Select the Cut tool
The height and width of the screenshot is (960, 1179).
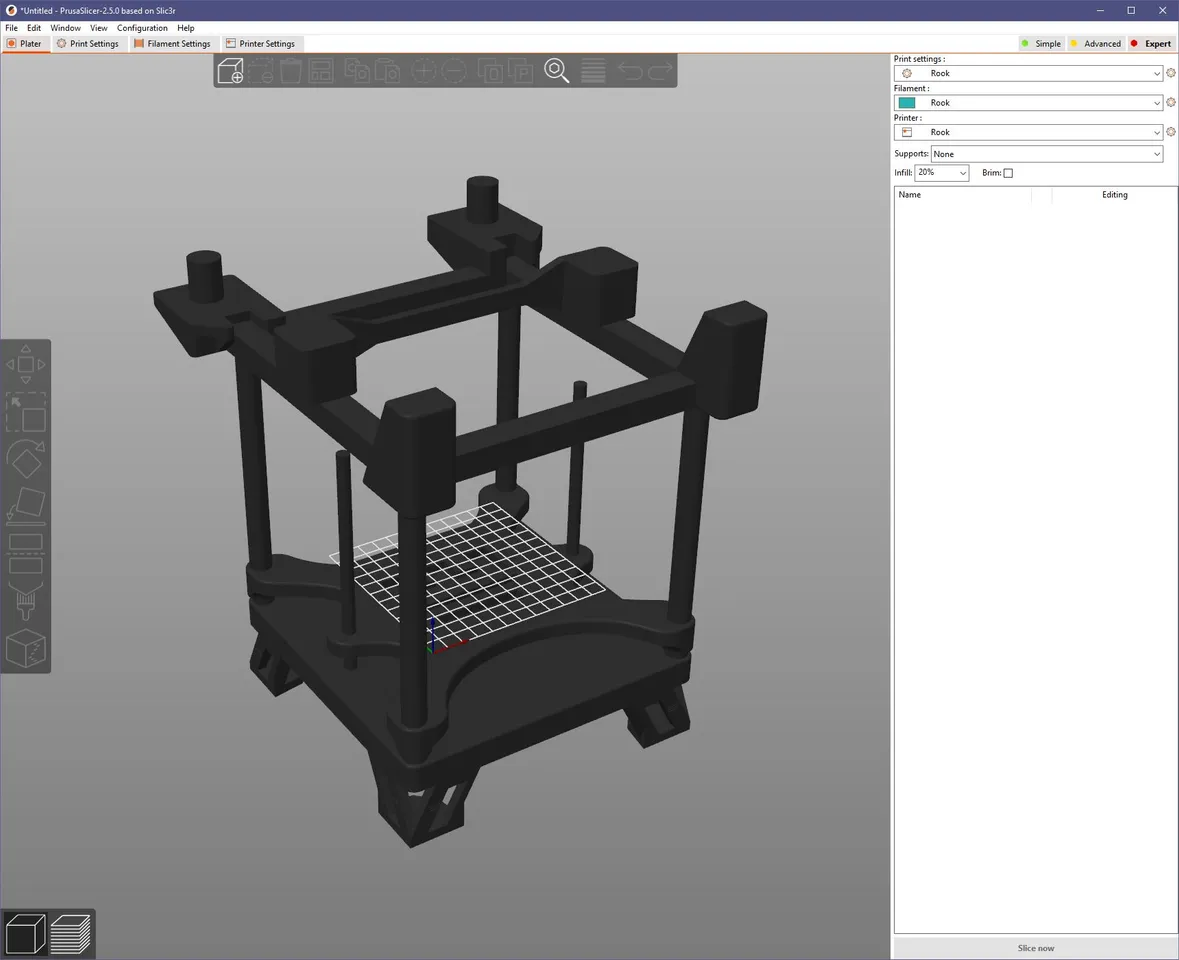pyautogui.click(x=26, y=553)
